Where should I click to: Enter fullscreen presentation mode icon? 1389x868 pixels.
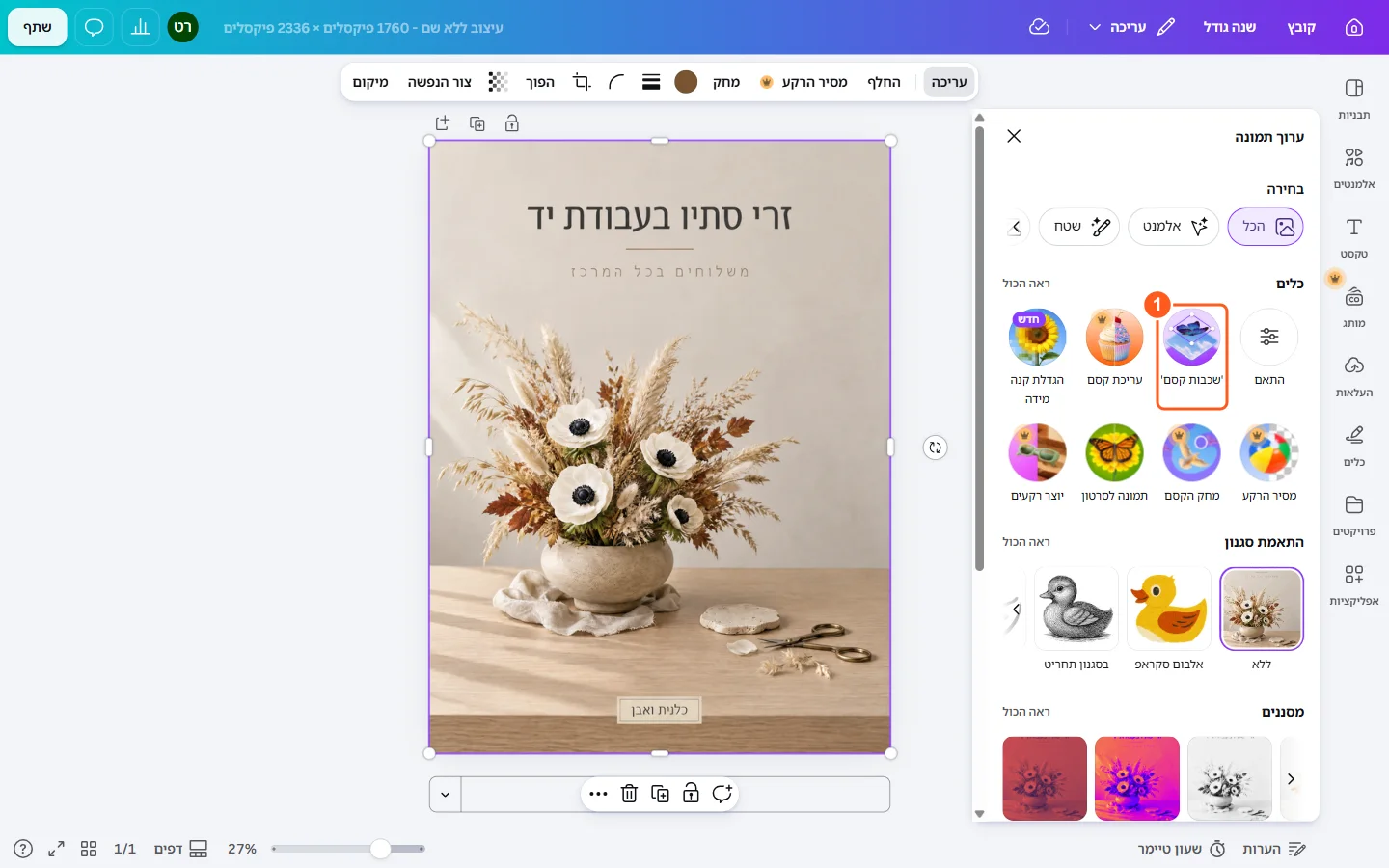coord(56,849)
